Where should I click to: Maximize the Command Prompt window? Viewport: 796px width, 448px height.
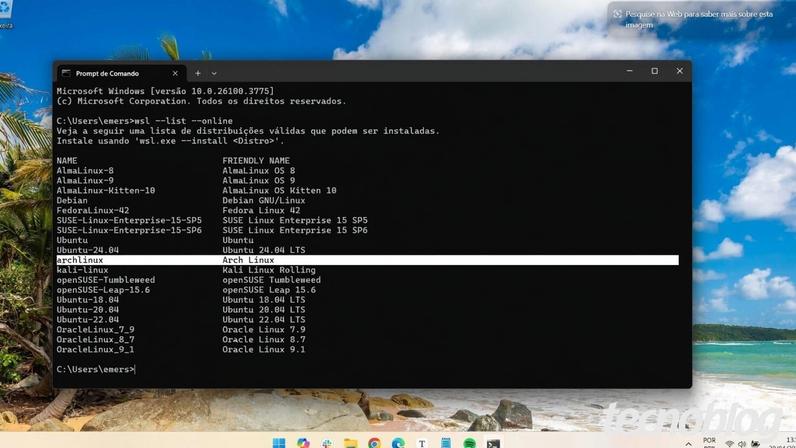(x=654, y=71)
